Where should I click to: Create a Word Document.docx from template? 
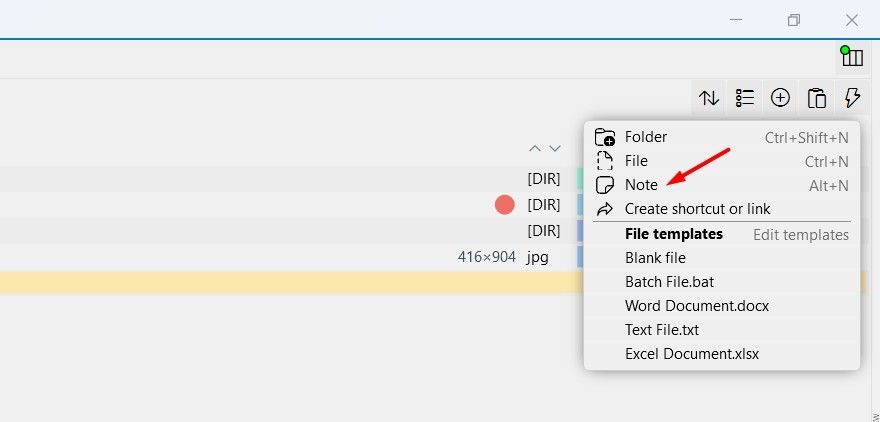(697, 306)
